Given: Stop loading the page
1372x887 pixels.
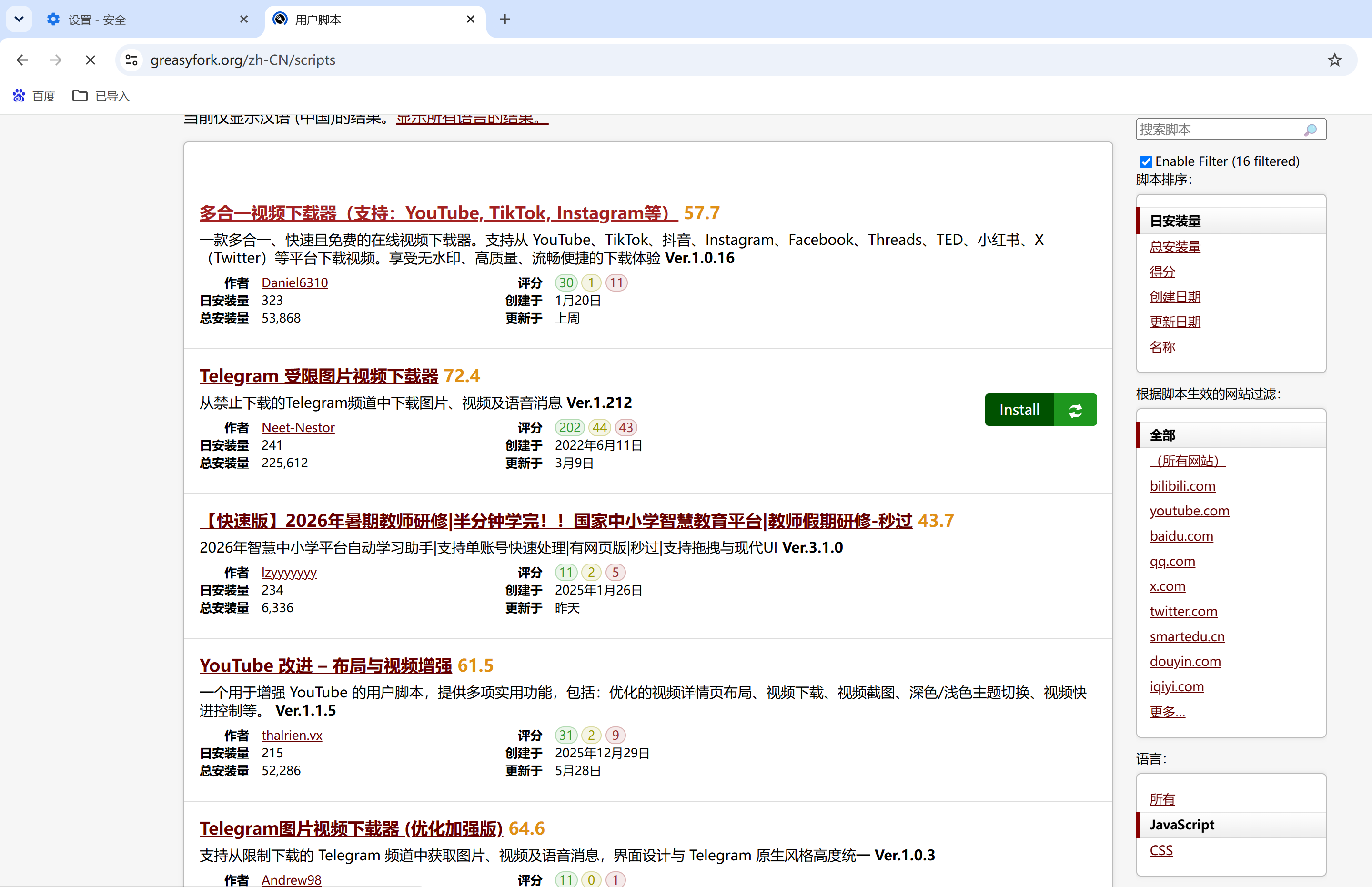Looking at the screenshot, I should (91, 60).
